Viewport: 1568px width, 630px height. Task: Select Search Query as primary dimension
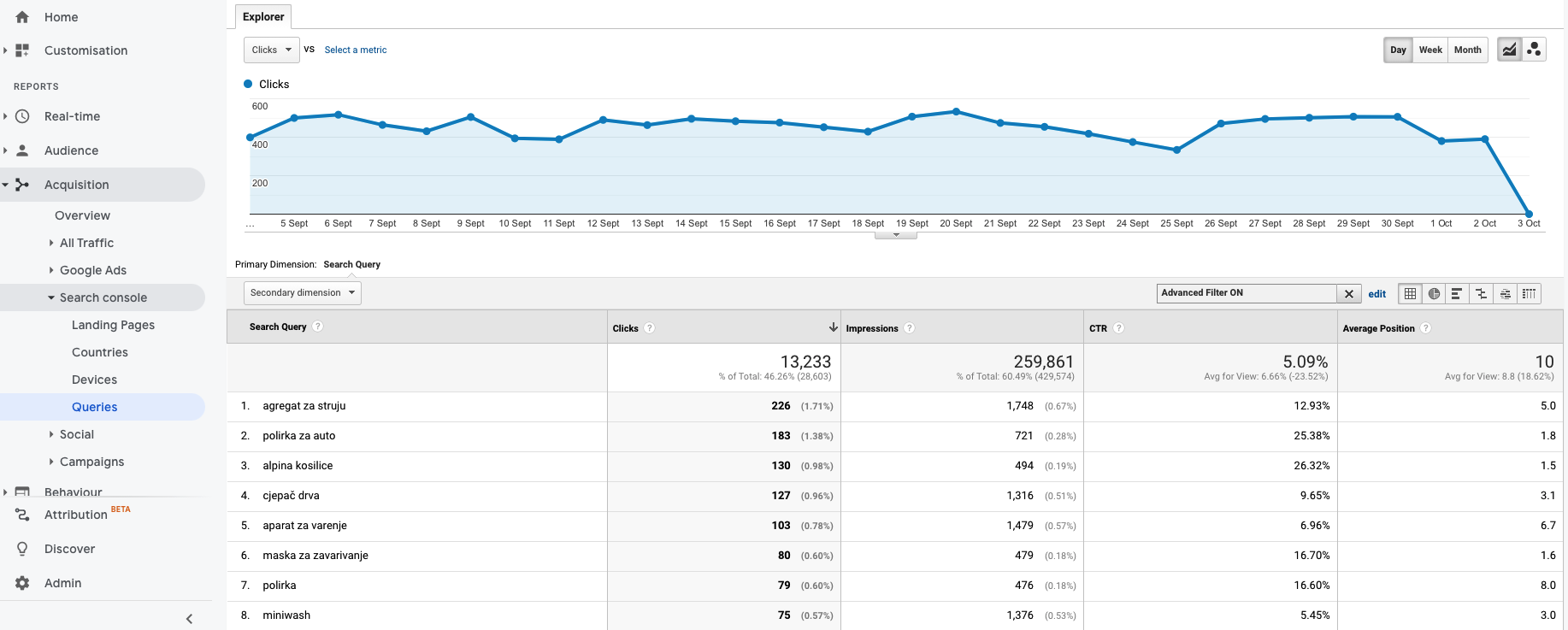coord(352,264)
